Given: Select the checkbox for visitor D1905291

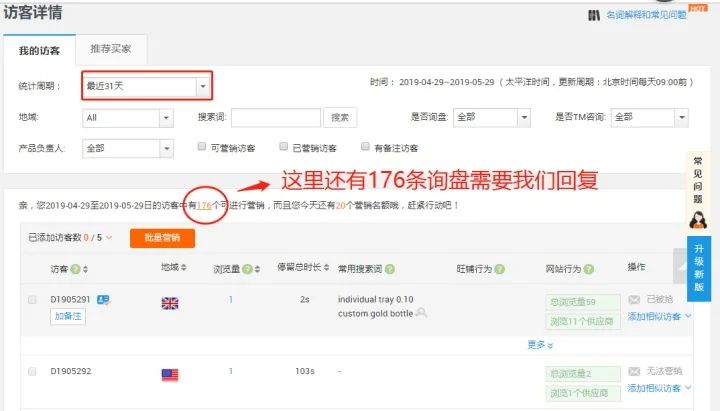Looking at the screenshot, I should point(32,300).
